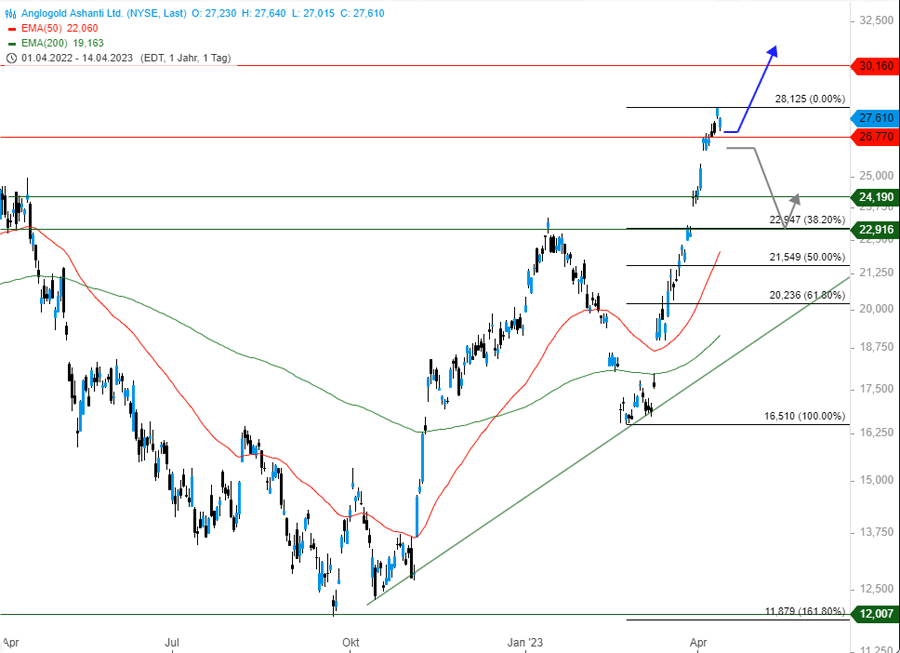This screenshot has height=653, width=900.
Task: Click the 28,125 (0.00%) Fibonacci label
Action: tap(810, 99)
